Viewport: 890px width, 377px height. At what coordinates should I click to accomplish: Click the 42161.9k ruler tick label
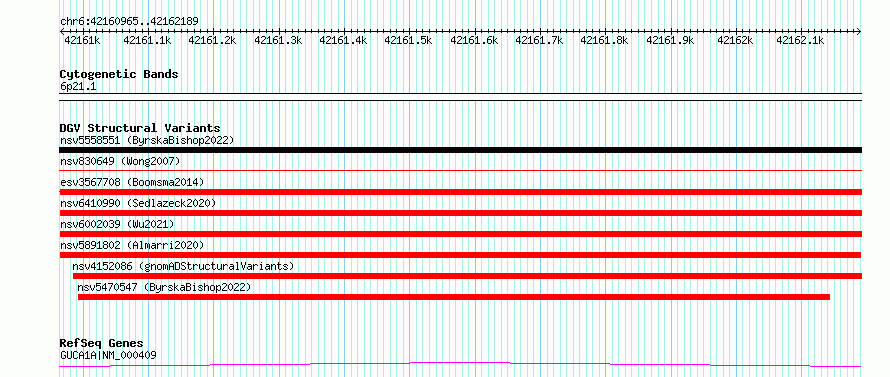click(670, 40)
